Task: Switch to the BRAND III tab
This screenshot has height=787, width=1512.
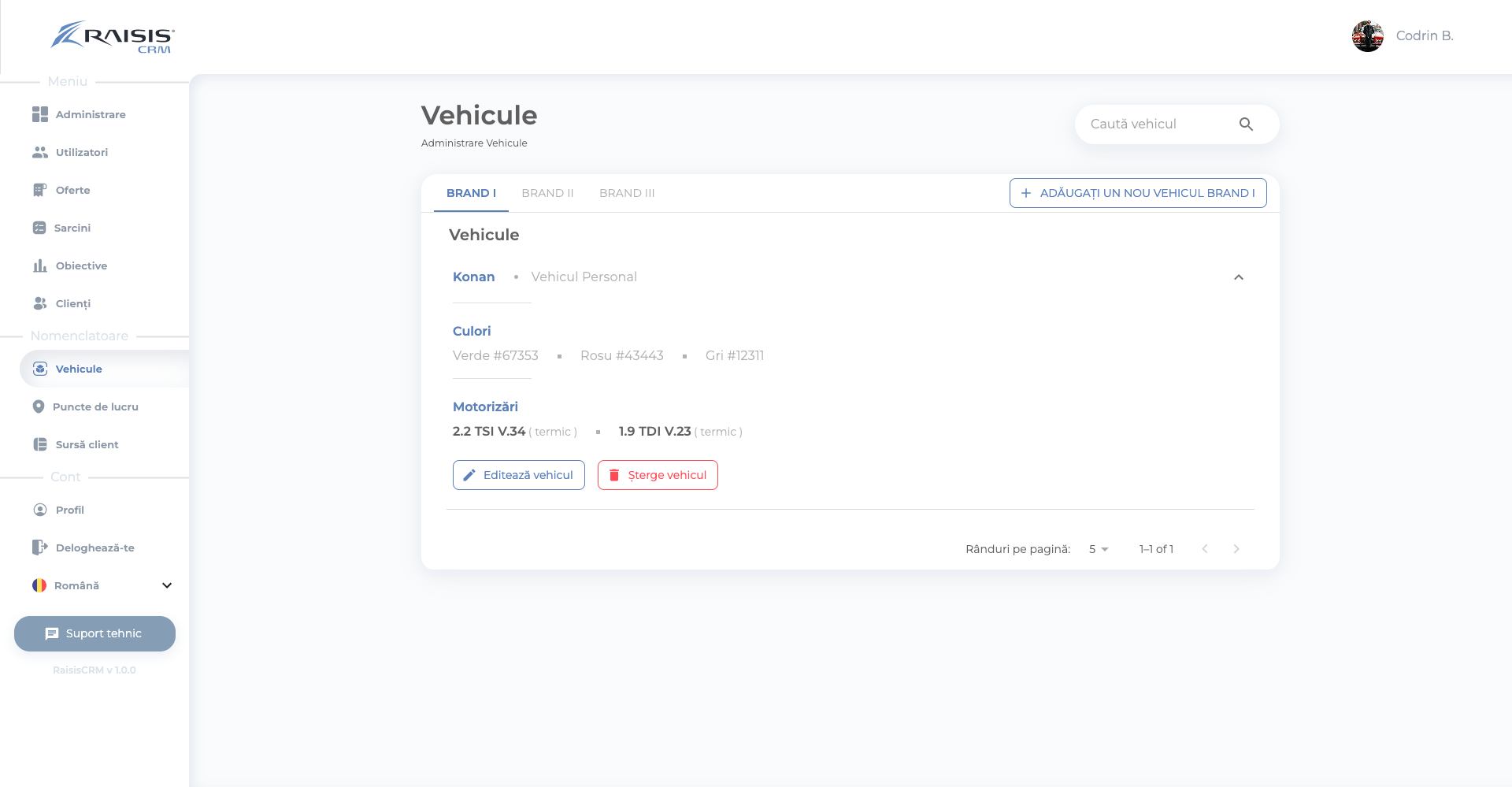Action: pyautogui.click(x=627, y=193)
